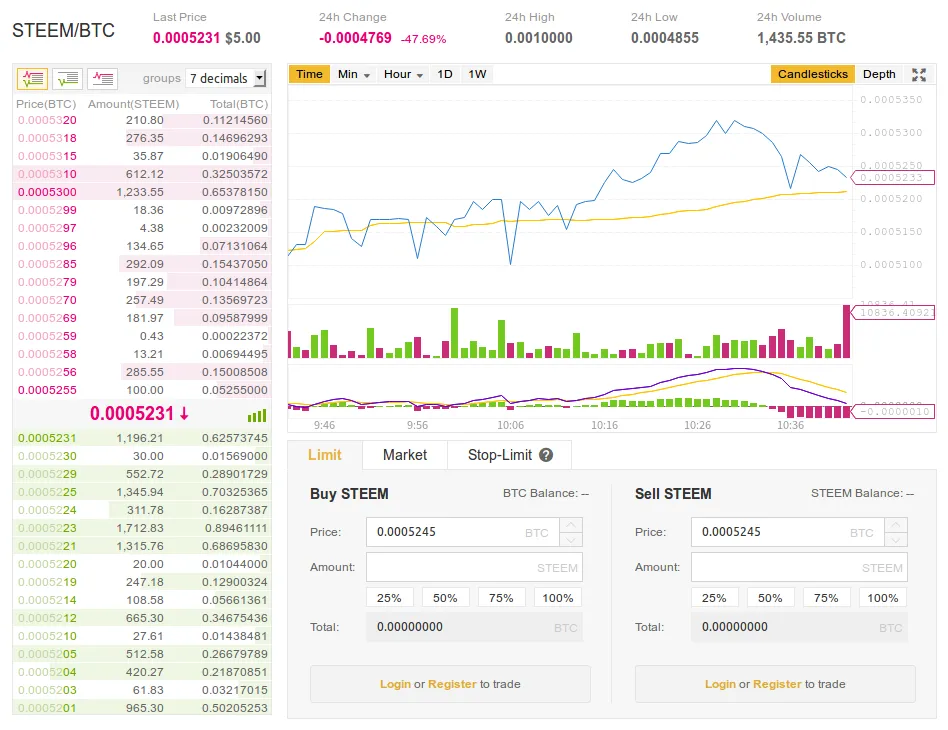The height and width of the screenshot is (730, 948).
Task: Select sell order at price 0.0005285
Action: click(x=142, y=264)
